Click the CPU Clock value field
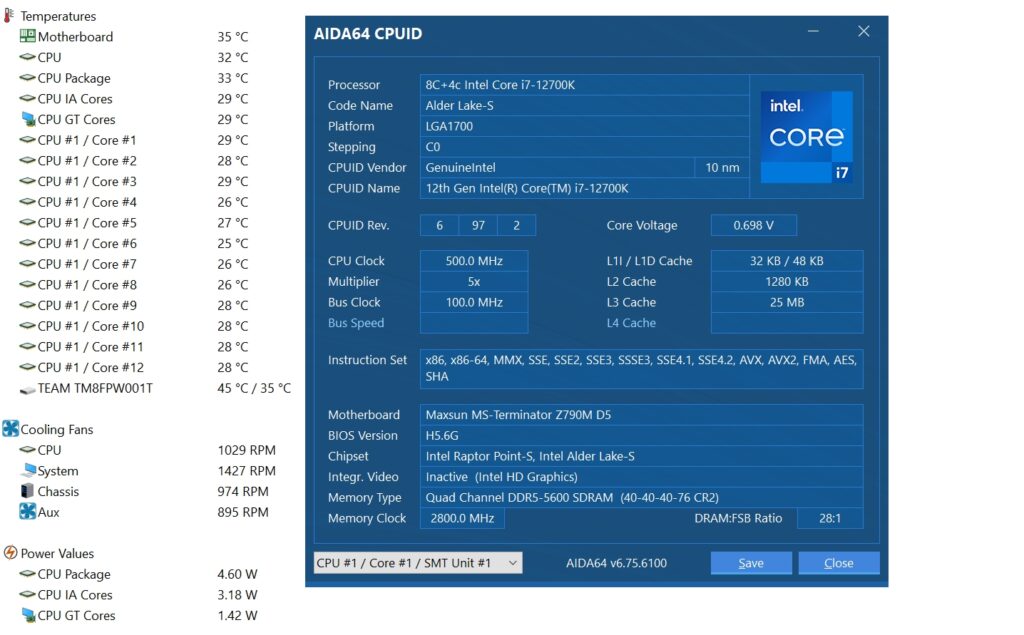 pos(473,261)
